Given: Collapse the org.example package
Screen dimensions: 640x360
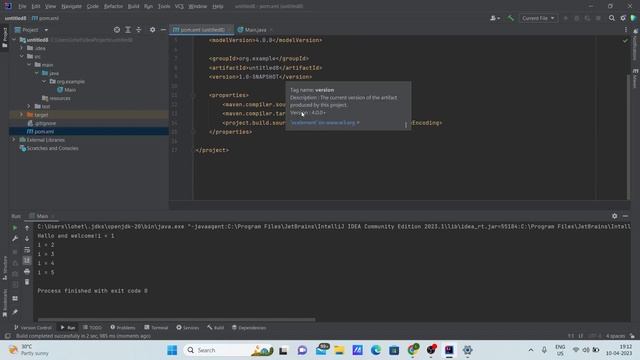Looking at the screenshot, I should tap(44, 81).
